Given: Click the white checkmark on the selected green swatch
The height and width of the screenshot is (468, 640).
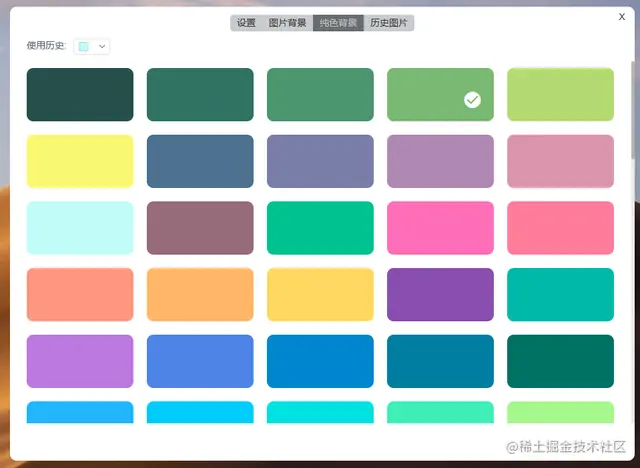Looking at the screenshot, I should click(x=472, y=100).
